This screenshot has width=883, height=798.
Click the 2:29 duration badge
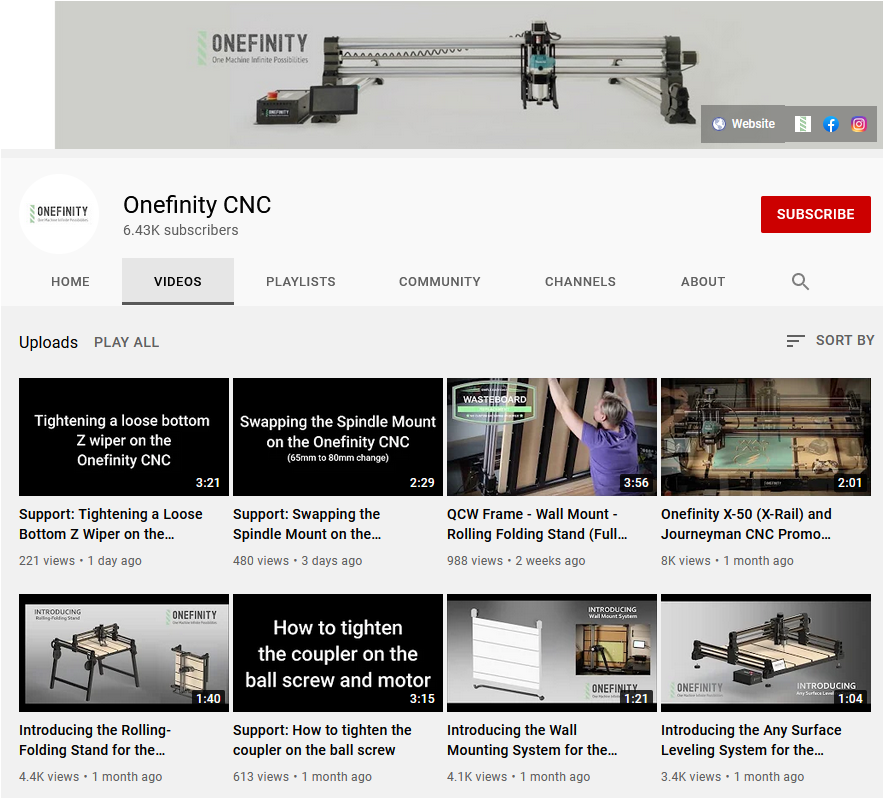422,483
